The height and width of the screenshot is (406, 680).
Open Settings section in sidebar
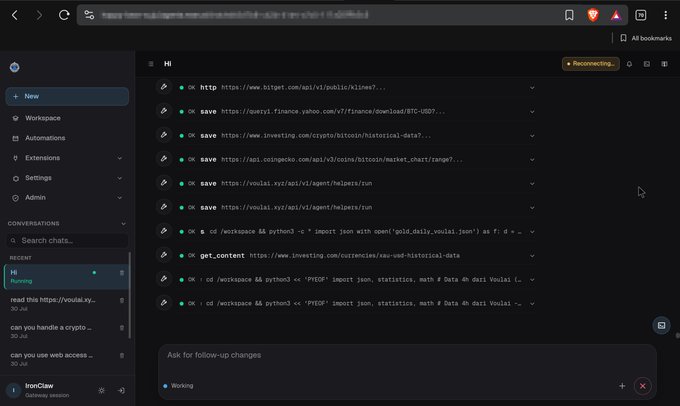click(67, 178)
